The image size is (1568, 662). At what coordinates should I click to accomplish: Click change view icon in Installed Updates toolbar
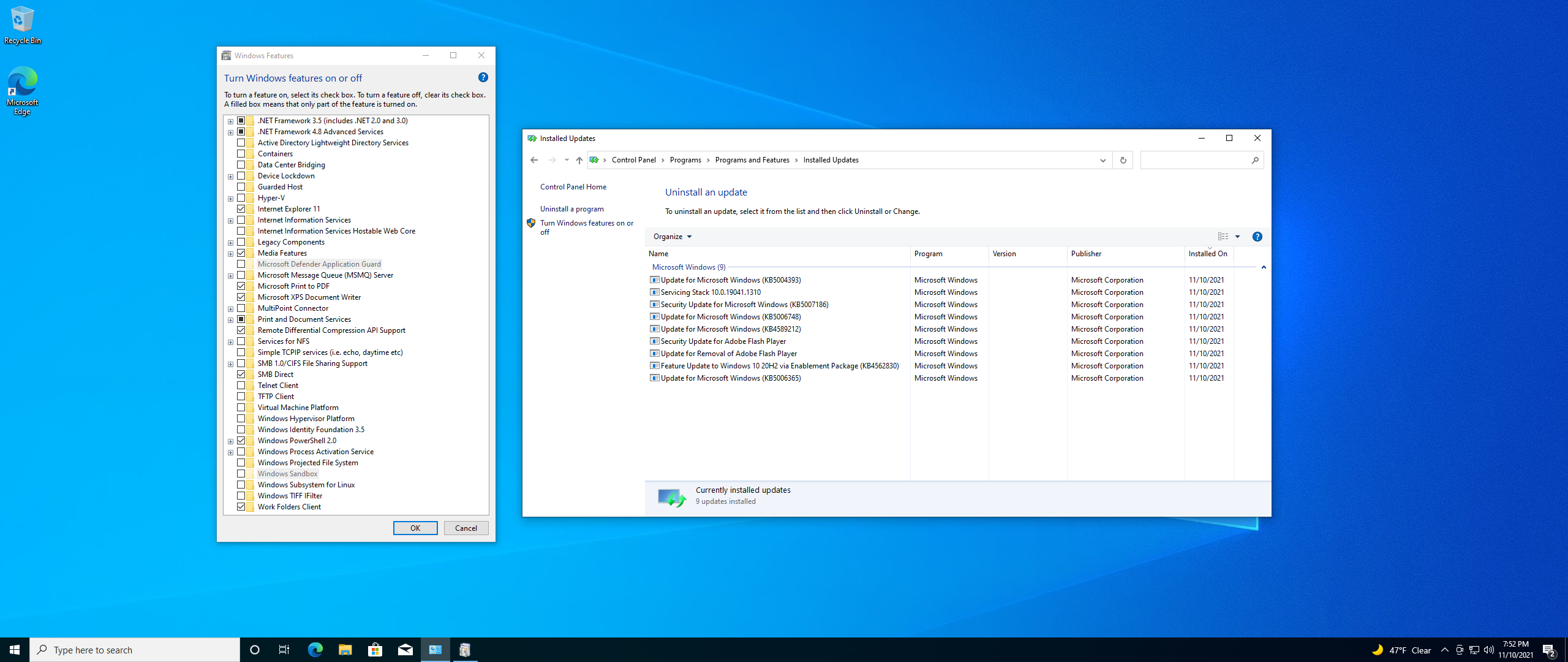click(1223, 237)
